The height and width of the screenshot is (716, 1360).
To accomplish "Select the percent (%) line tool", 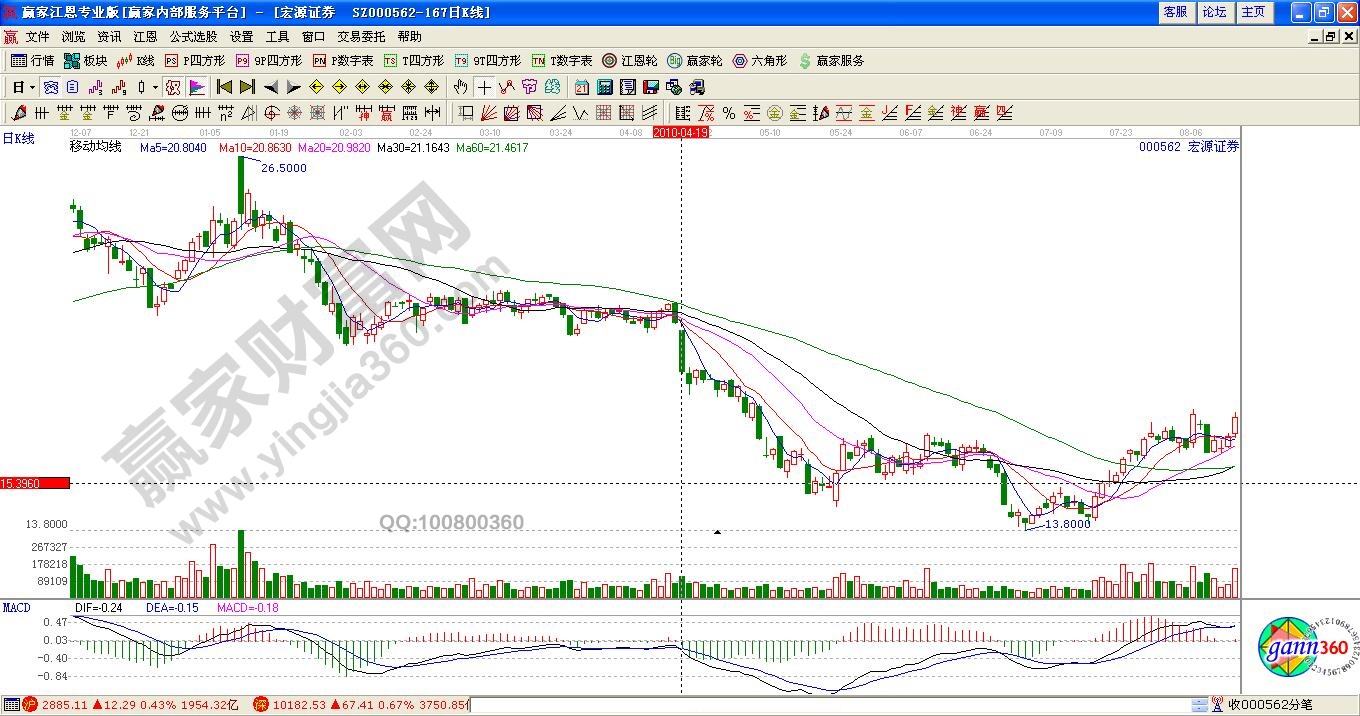I will click(729, 113).
